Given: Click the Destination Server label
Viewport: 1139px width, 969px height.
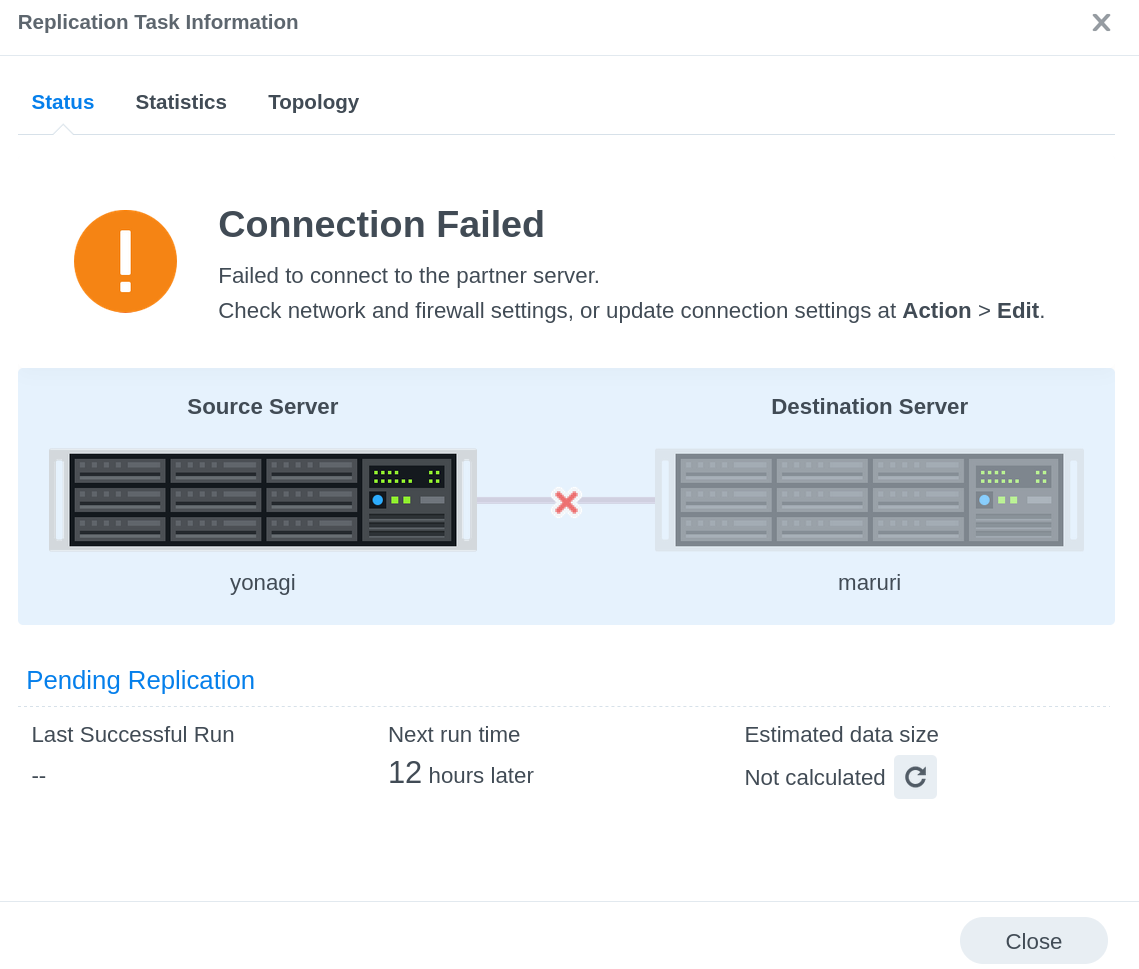Looking at the screenshot, I should coord(869,407).
